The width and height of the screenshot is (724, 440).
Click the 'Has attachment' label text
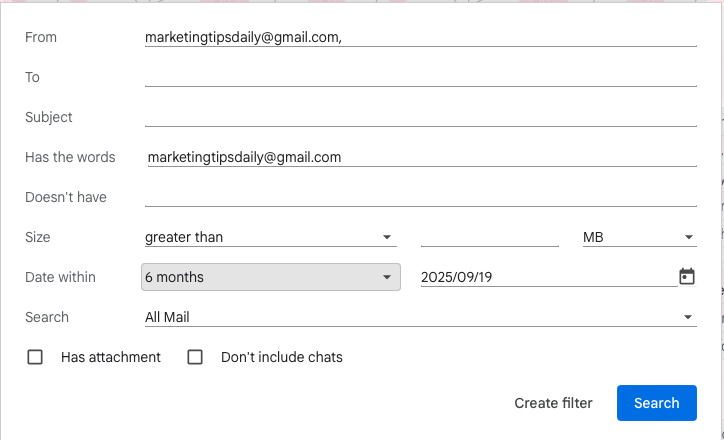(x=110, y=357)
